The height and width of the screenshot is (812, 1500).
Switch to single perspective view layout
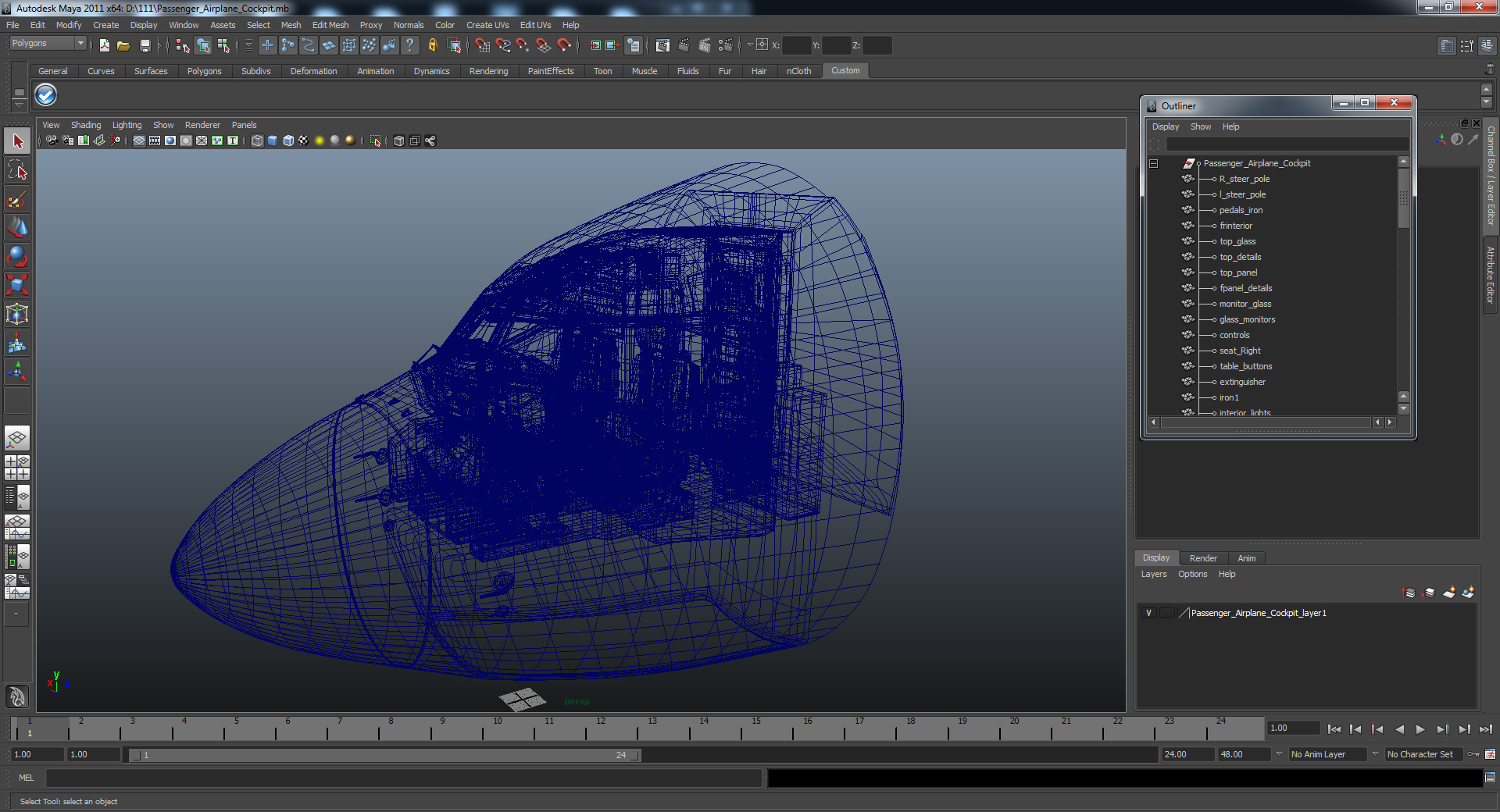(17, 438)
